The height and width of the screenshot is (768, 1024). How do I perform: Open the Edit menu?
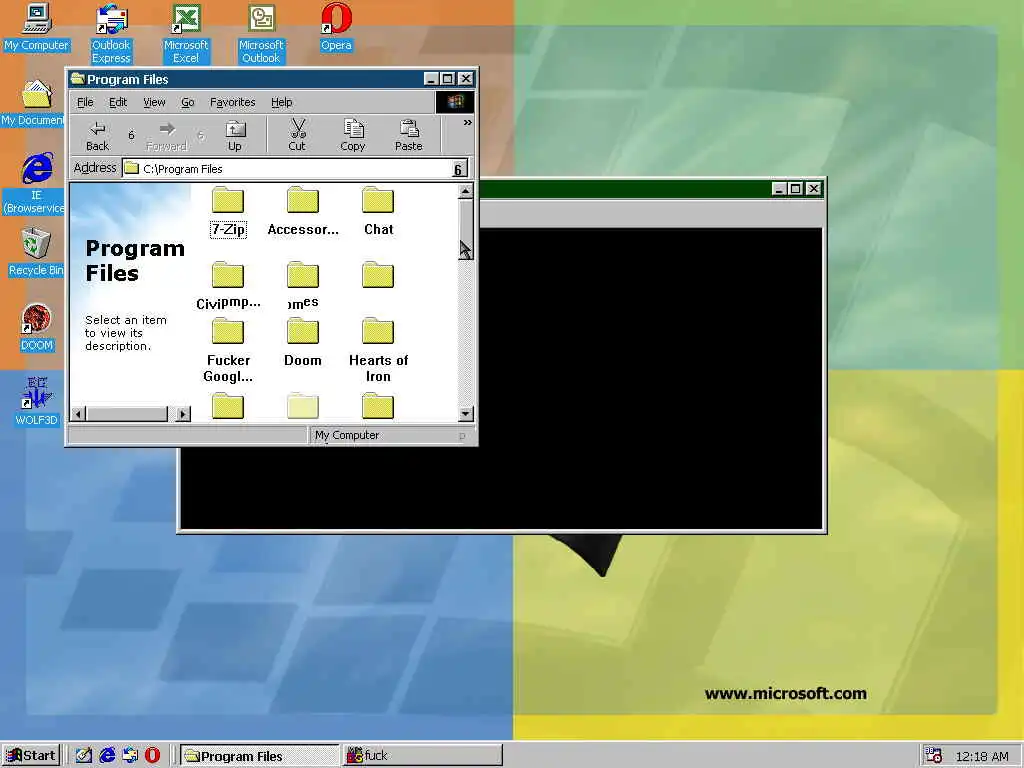click(118, 102)
